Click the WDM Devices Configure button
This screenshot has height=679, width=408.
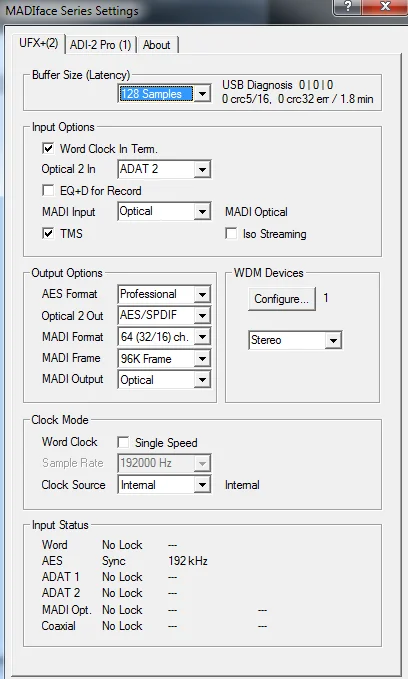282,299
